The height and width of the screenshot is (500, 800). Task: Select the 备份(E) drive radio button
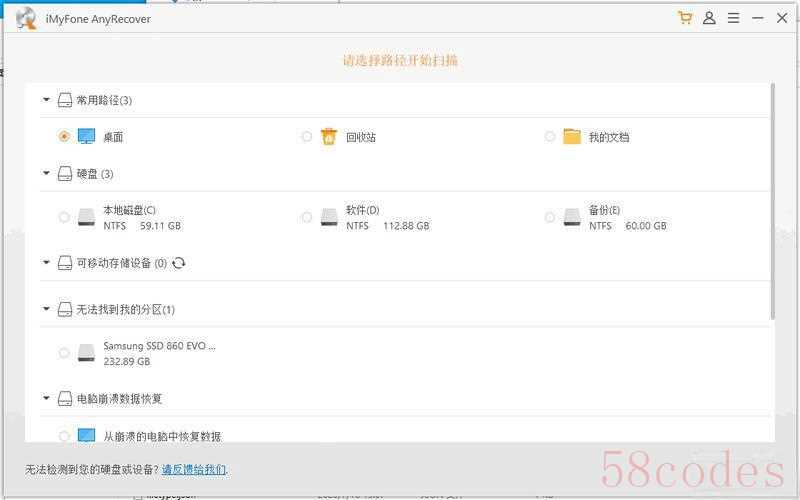[549, 217]
